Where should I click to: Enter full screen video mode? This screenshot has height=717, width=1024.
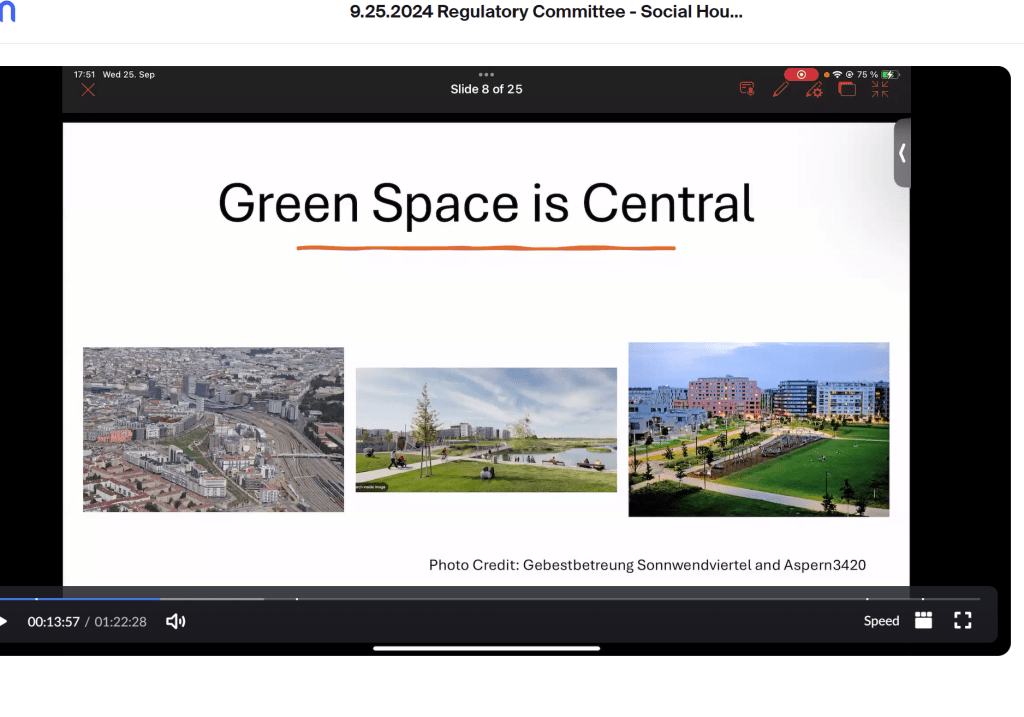tap(962, 621)
